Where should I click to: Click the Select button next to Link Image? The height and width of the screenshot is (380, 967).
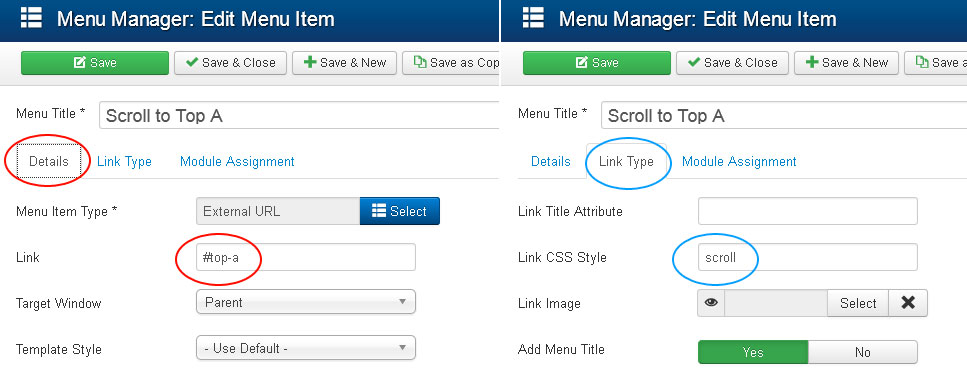(x=858, y=303)
